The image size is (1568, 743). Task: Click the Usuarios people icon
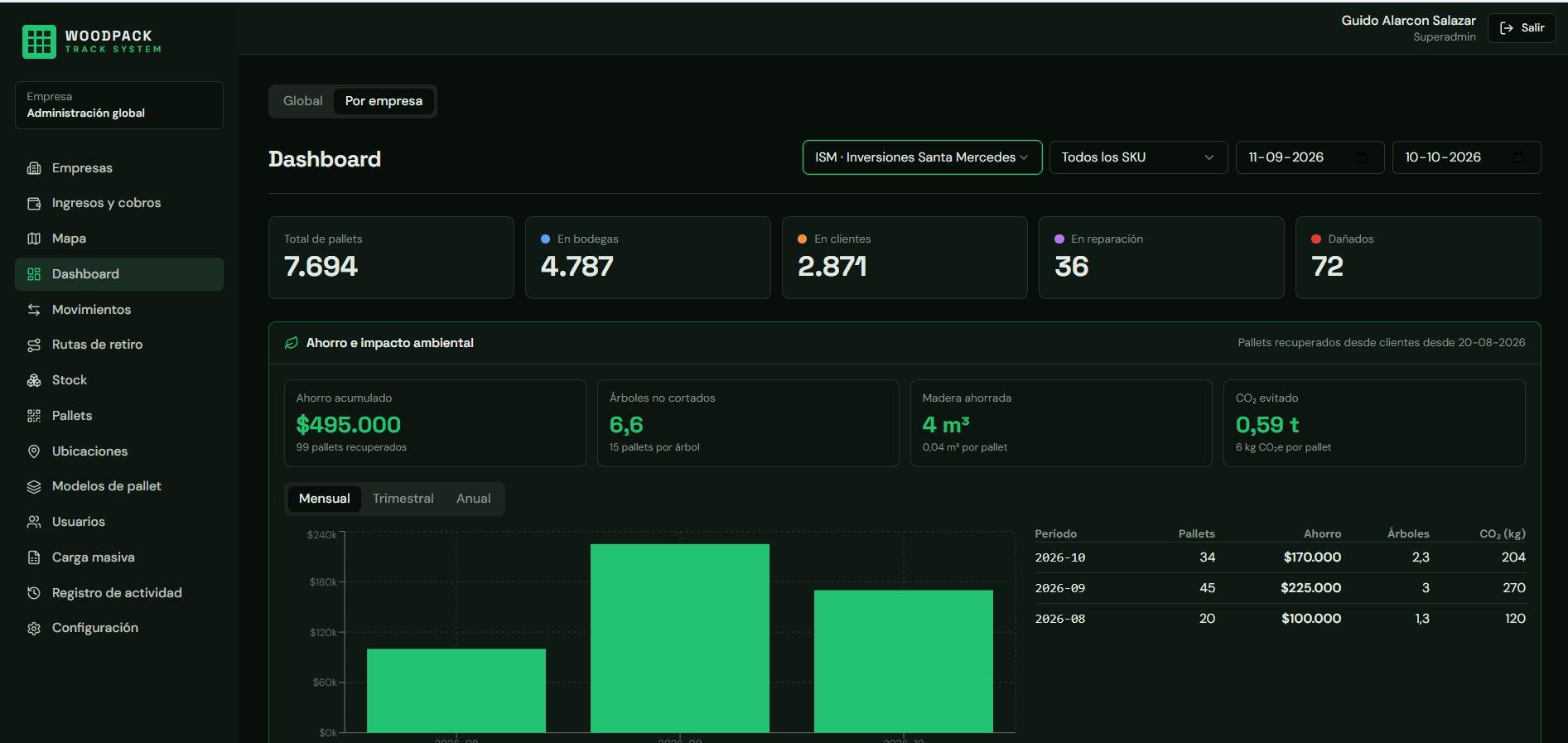pyautogui.click(x=34, y=522)
